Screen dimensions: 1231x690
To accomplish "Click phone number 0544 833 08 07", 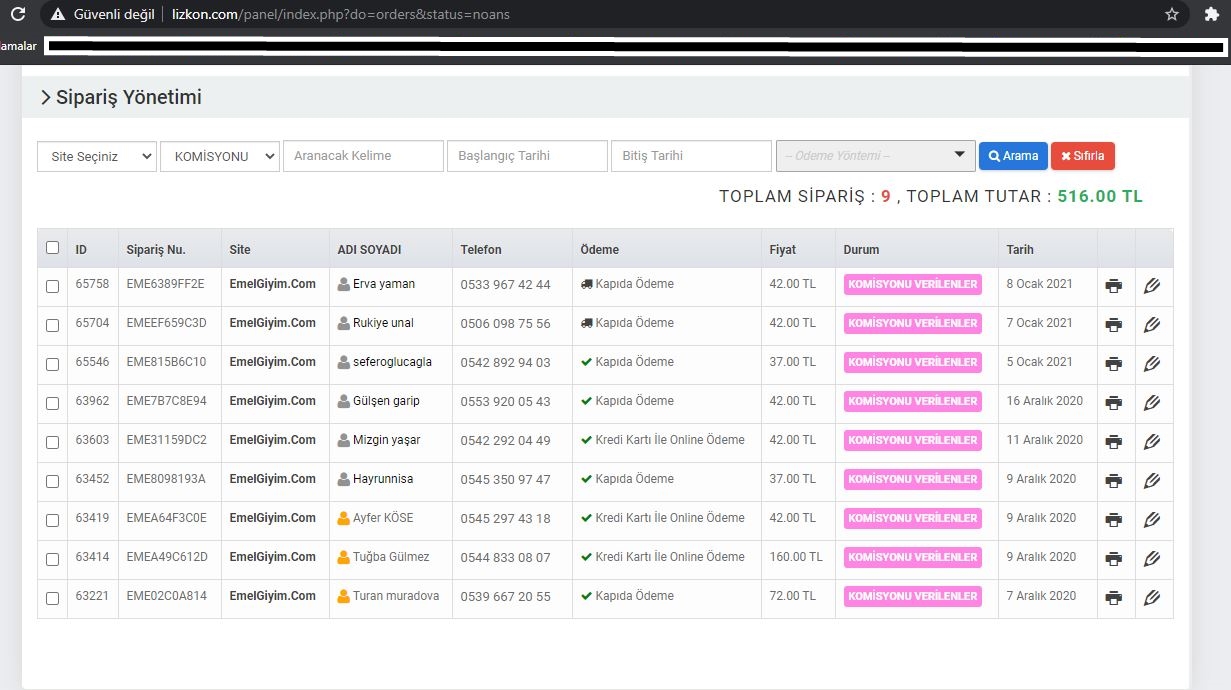I will click(x=505, y=558).
